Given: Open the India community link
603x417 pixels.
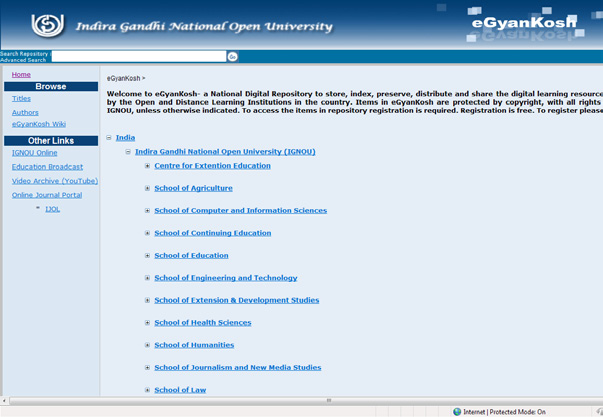Looking at the screenshot, I should click(x=125, y=138).
